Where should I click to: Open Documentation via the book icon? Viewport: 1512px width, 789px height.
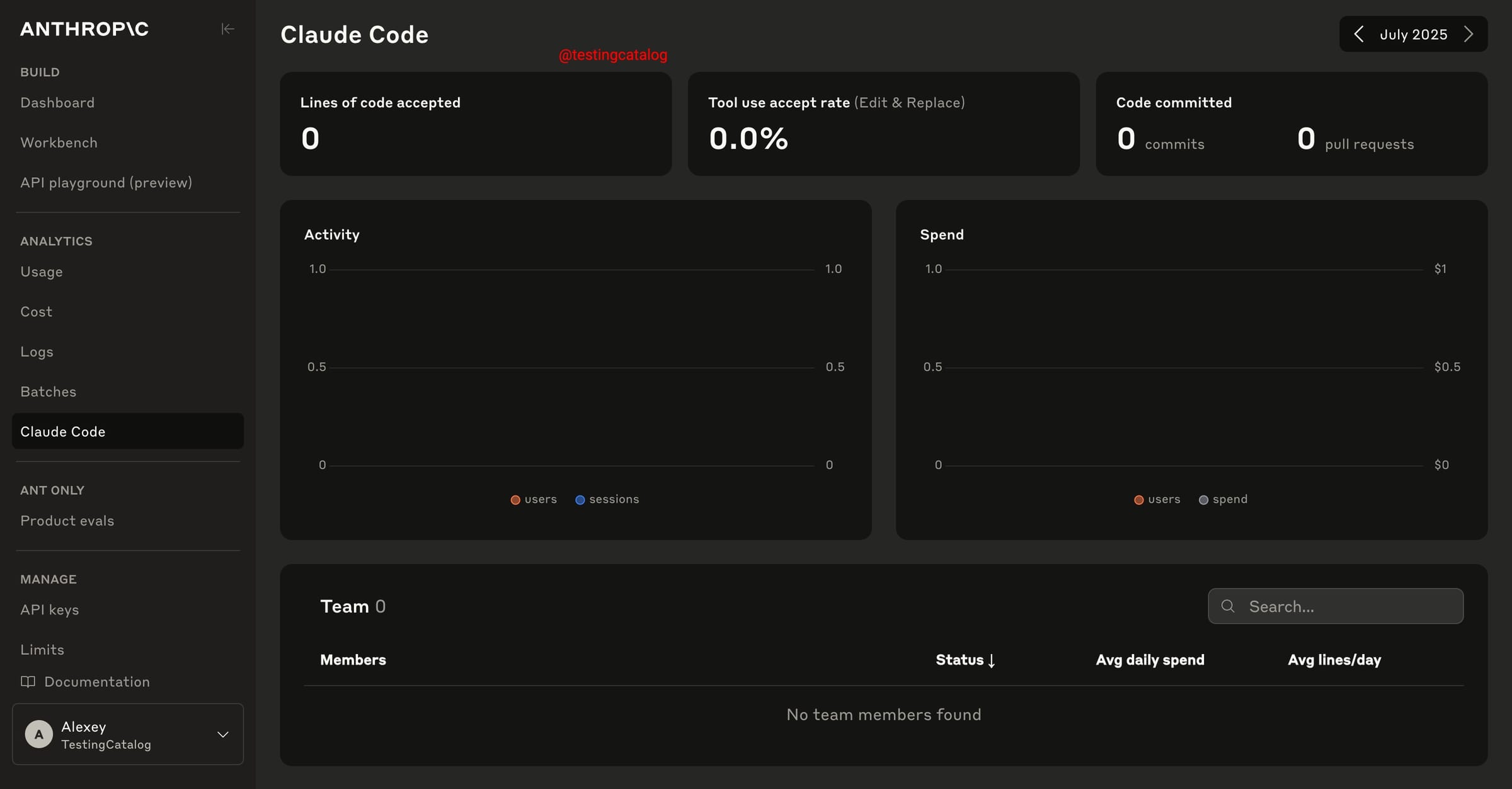[x=28, y=682]
